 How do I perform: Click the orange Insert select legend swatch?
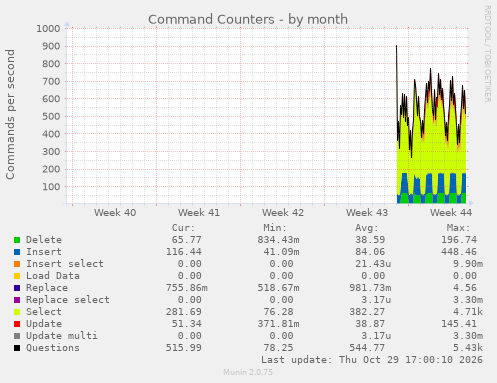point(17,264)
